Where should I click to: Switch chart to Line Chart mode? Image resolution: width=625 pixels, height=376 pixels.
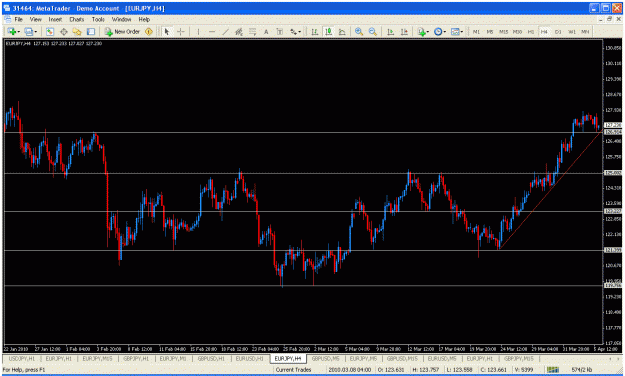point(342,31)
